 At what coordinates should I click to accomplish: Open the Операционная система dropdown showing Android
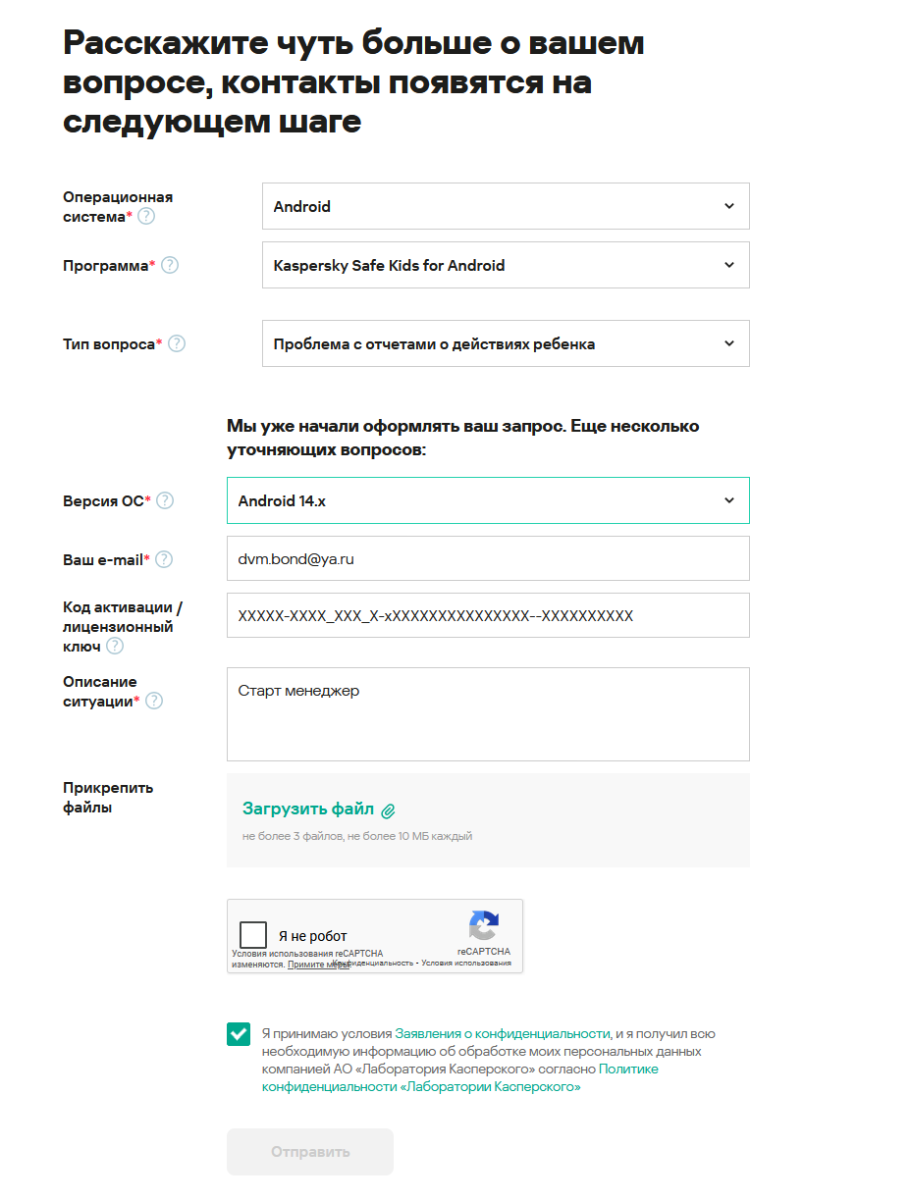pos(505,206)
